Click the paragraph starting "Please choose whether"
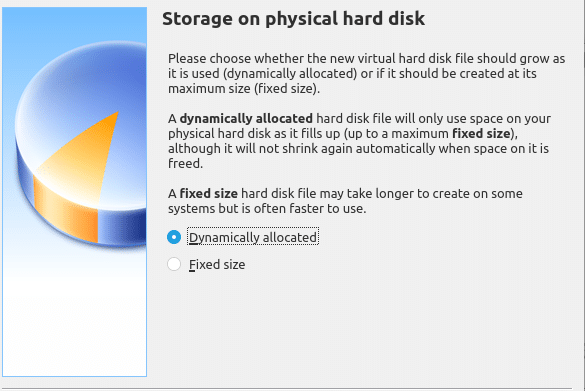Viewport: 585px width, 391px height. pyautogui.click(x=366, y=73)
